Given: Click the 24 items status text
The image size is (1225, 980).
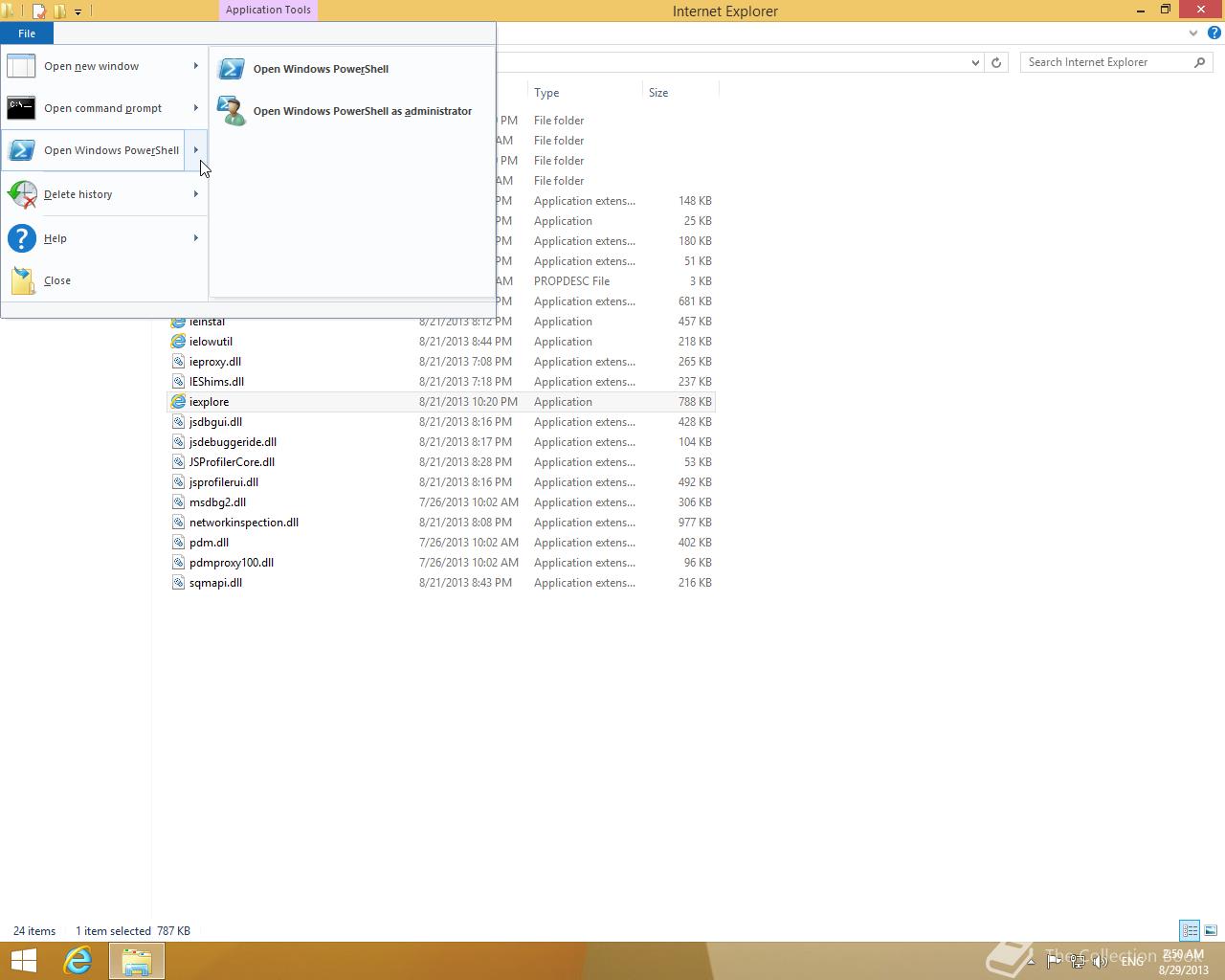Looking at the screenshot, I should [34, 931].
